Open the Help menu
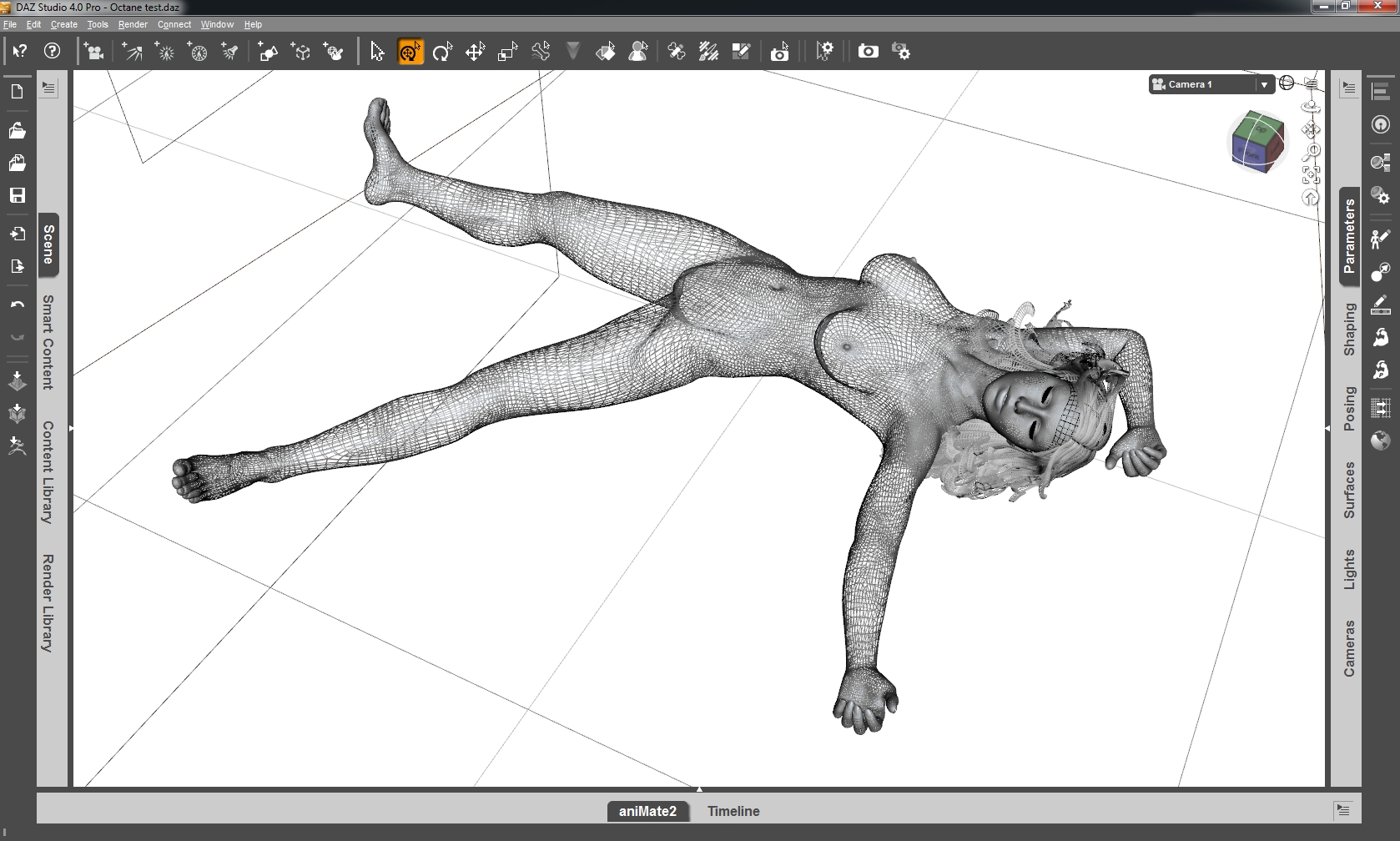 [x=253, y=24]
